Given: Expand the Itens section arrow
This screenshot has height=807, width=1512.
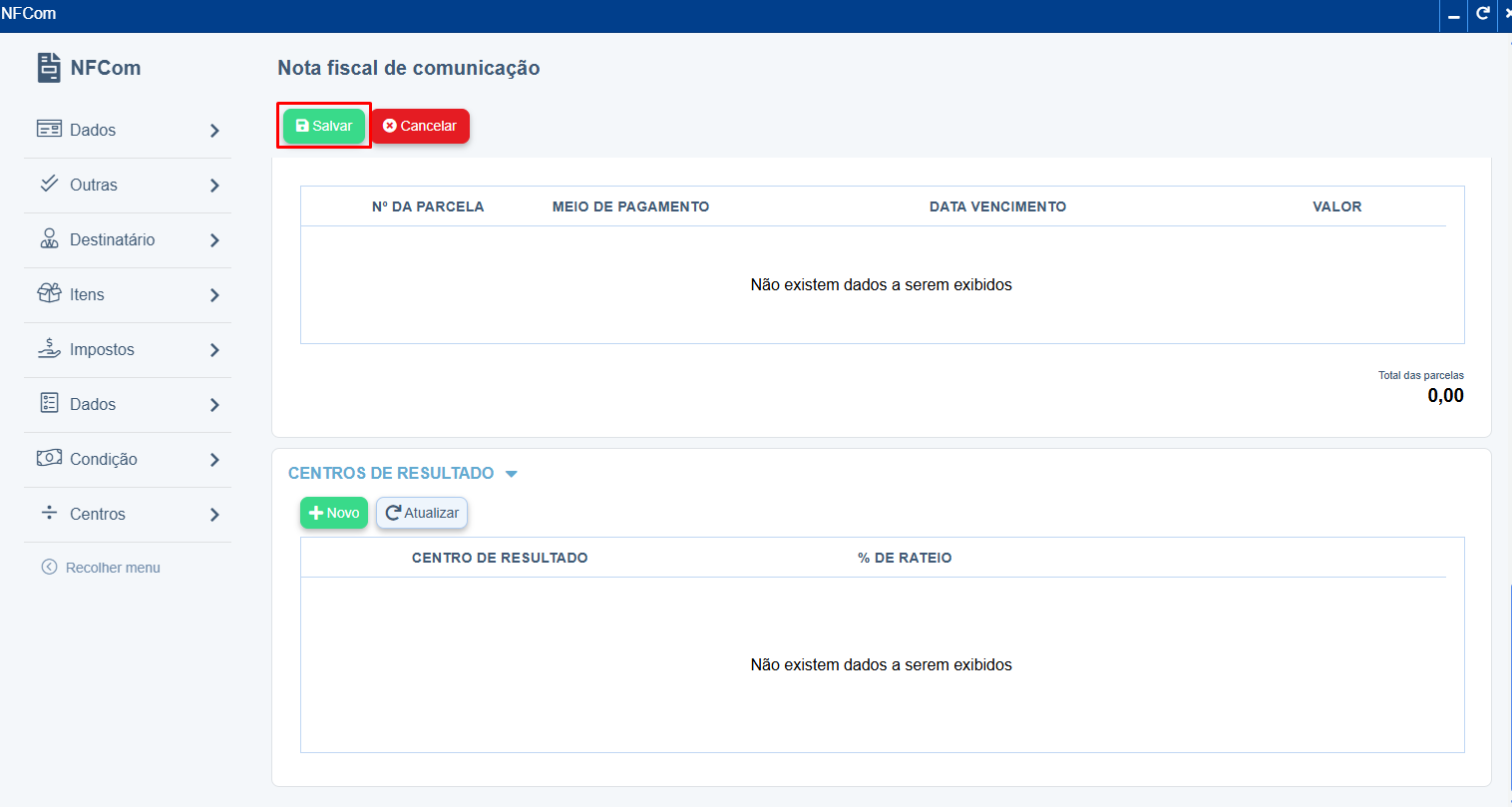Looking at the screenshot, I should (x=214, y=295).
